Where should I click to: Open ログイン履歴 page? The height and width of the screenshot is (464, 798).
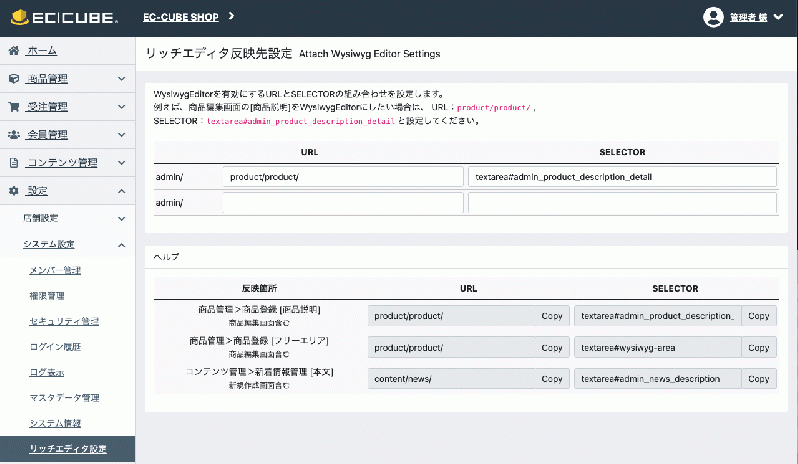[x=55, y=346]
